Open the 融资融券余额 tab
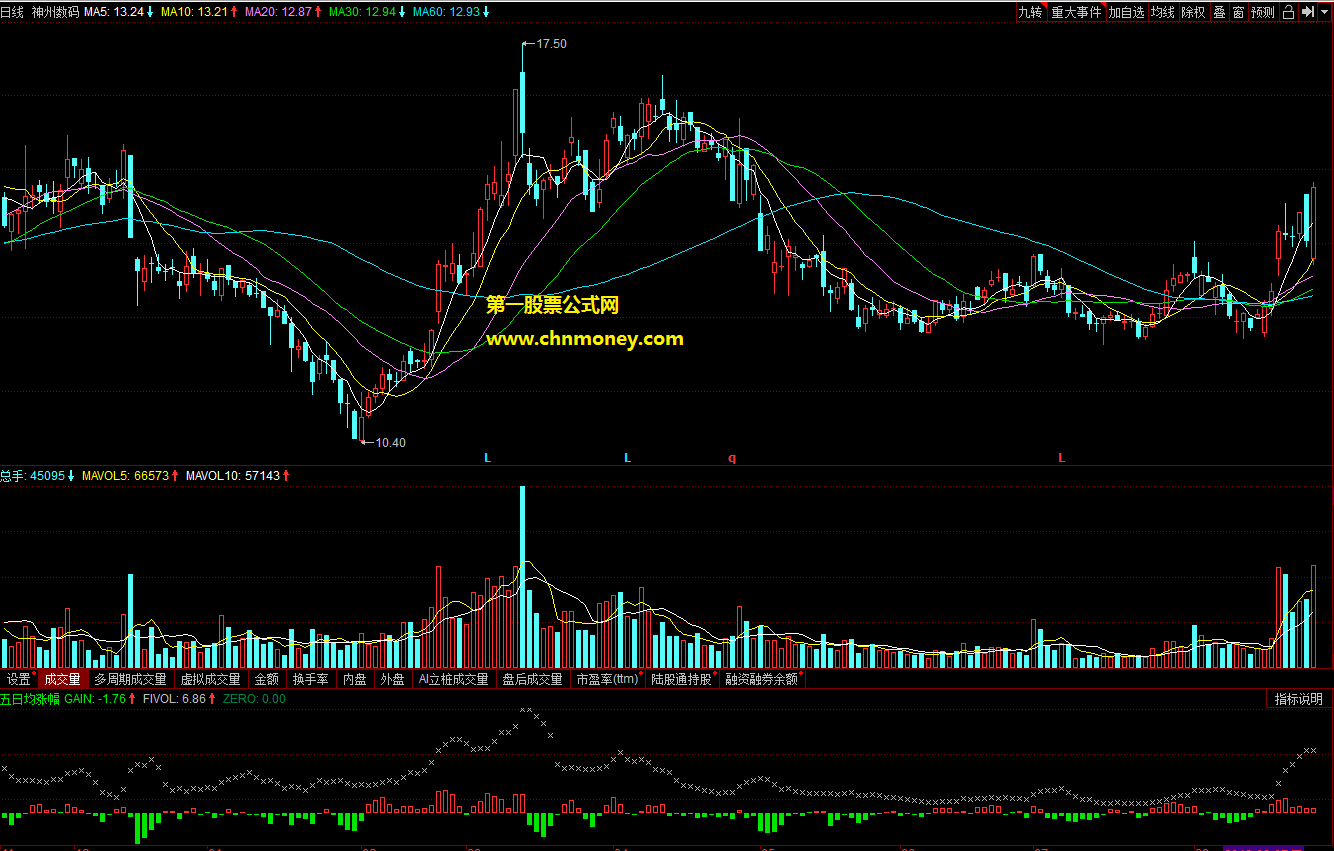1334x851 pixels. coord(763,679)
